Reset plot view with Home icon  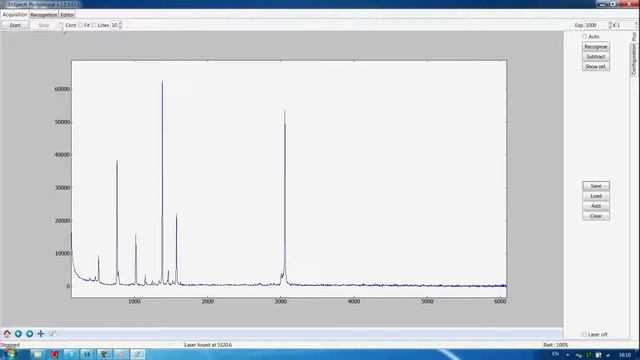[7, 334]
